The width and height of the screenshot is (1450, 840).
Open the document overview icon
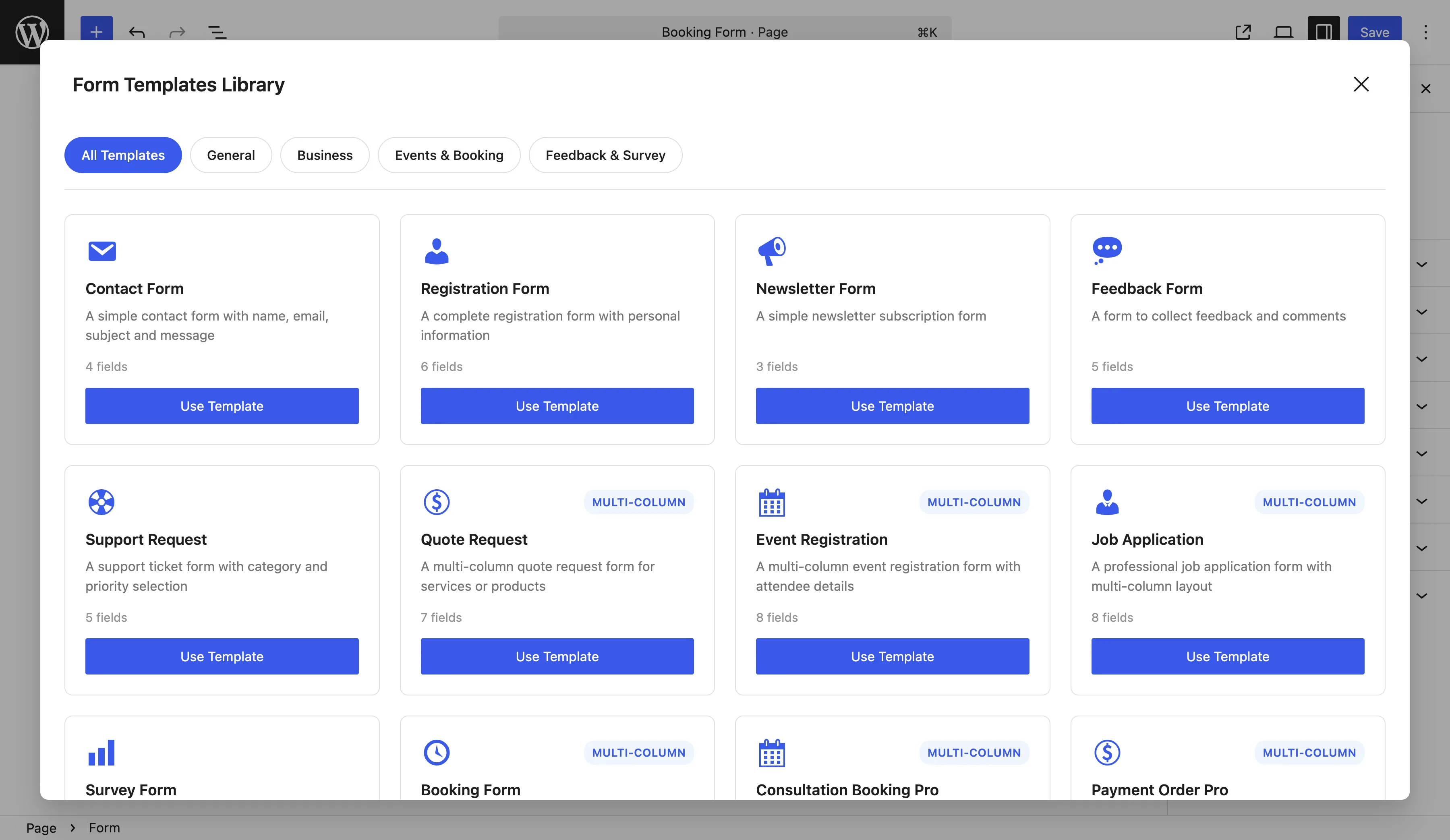point(217,32)
